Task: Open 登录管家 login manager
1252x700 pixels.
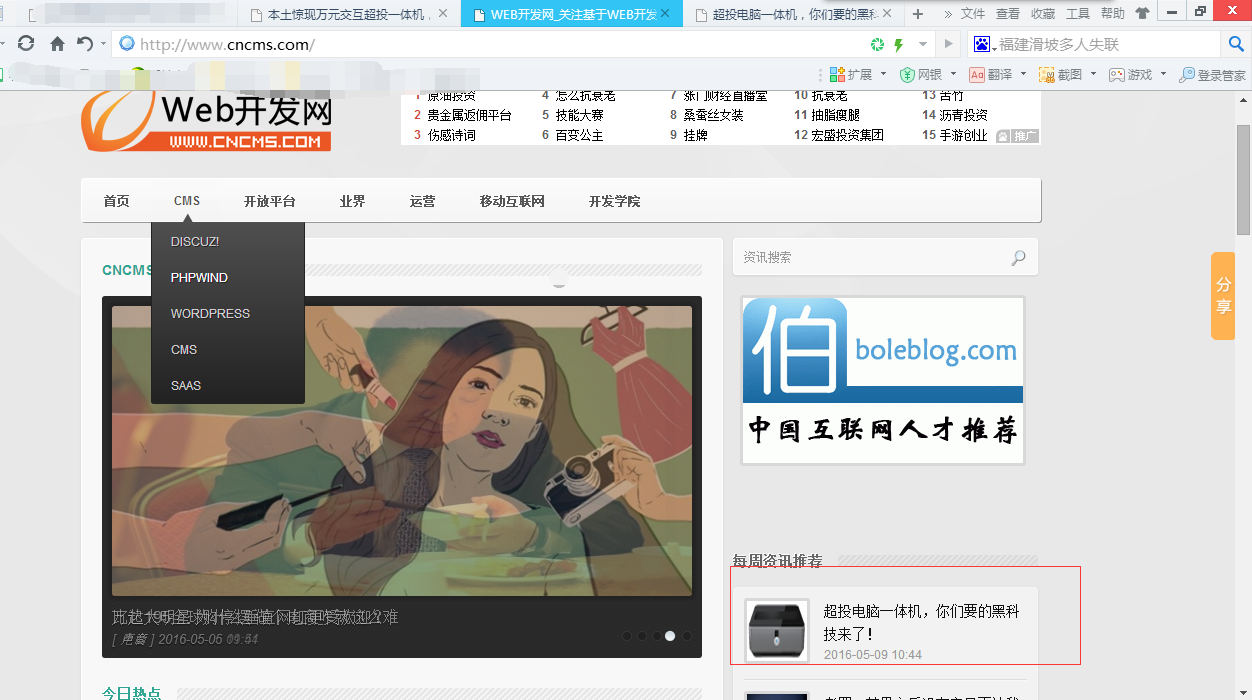Action: pyautogui.click(x=1212, y=75)
